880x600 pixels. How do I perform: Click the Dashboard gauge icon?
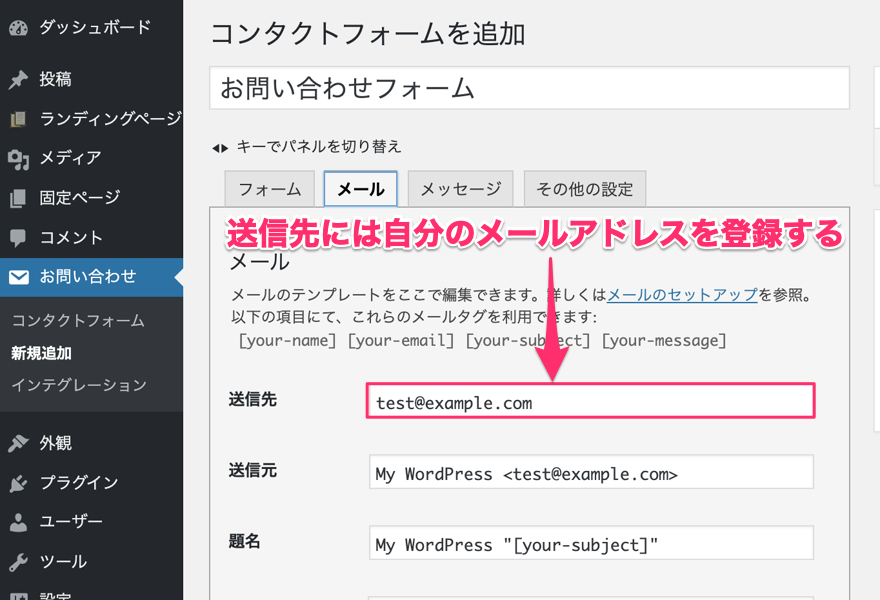pyautogui.click(x=18, y=28)
